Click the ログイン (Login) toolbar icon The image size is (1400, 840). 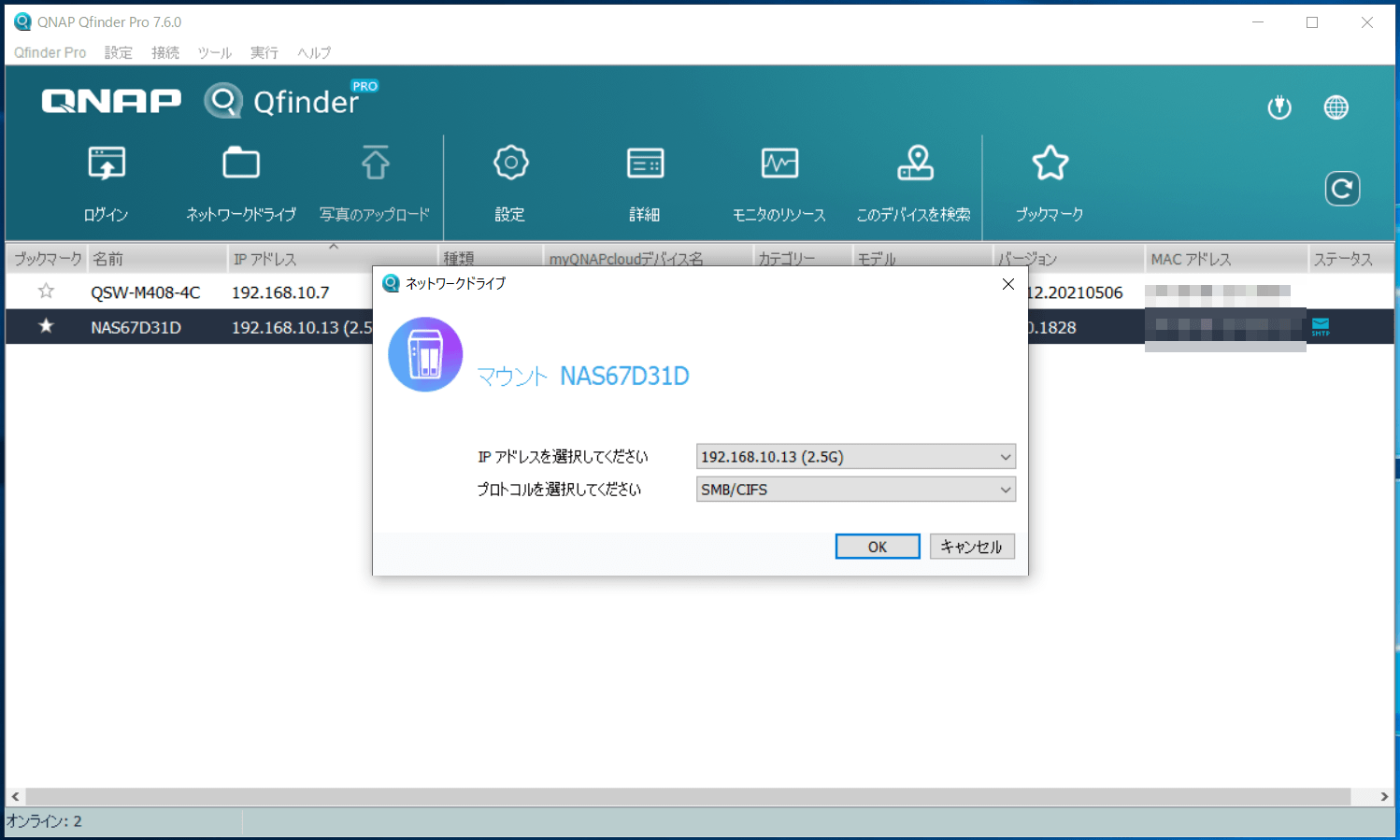107,164
